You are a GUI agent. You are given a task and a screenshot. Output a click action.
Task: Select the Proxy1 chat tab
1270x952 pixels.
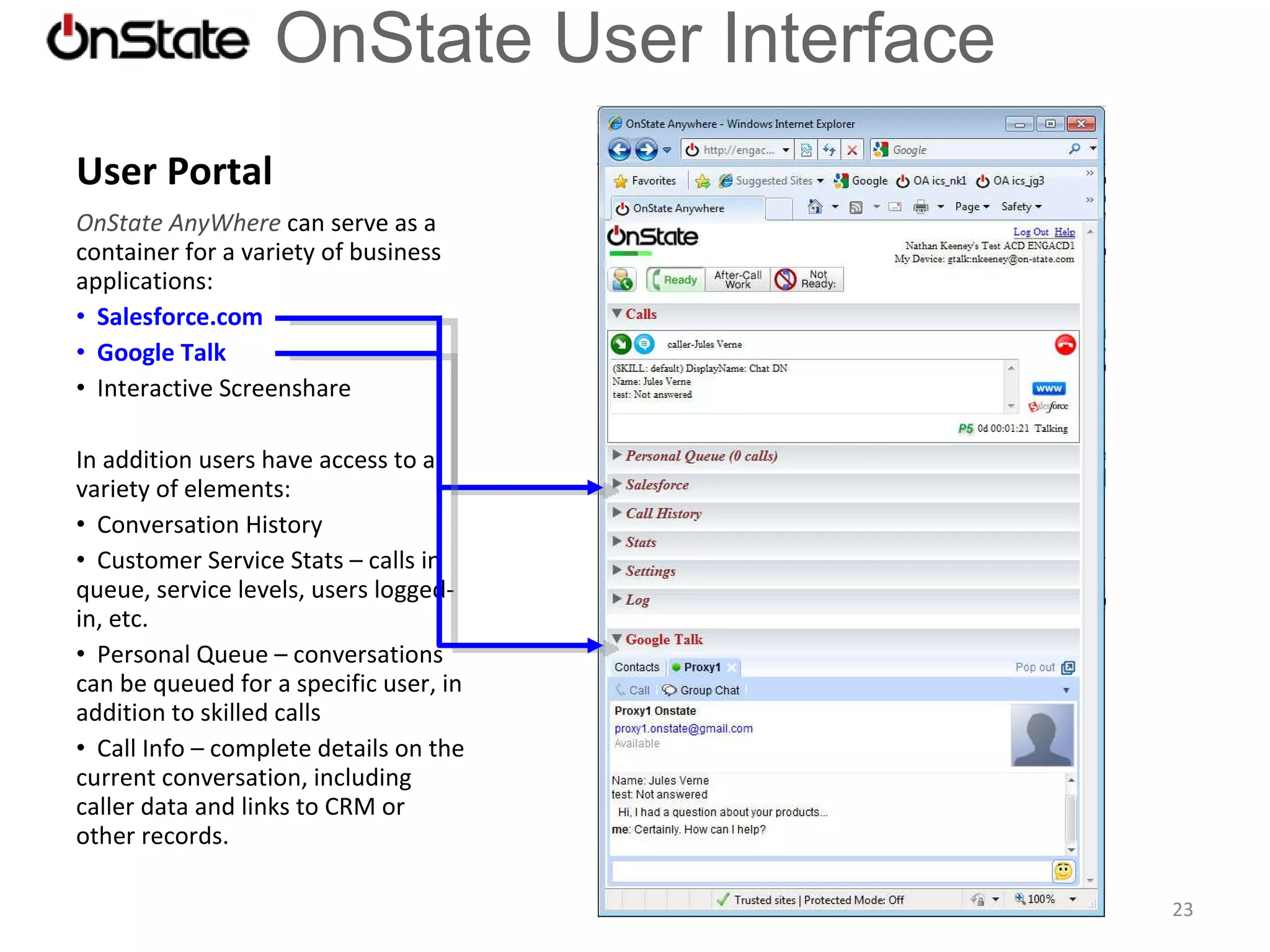pyautogui.click(x=702, y=668)
